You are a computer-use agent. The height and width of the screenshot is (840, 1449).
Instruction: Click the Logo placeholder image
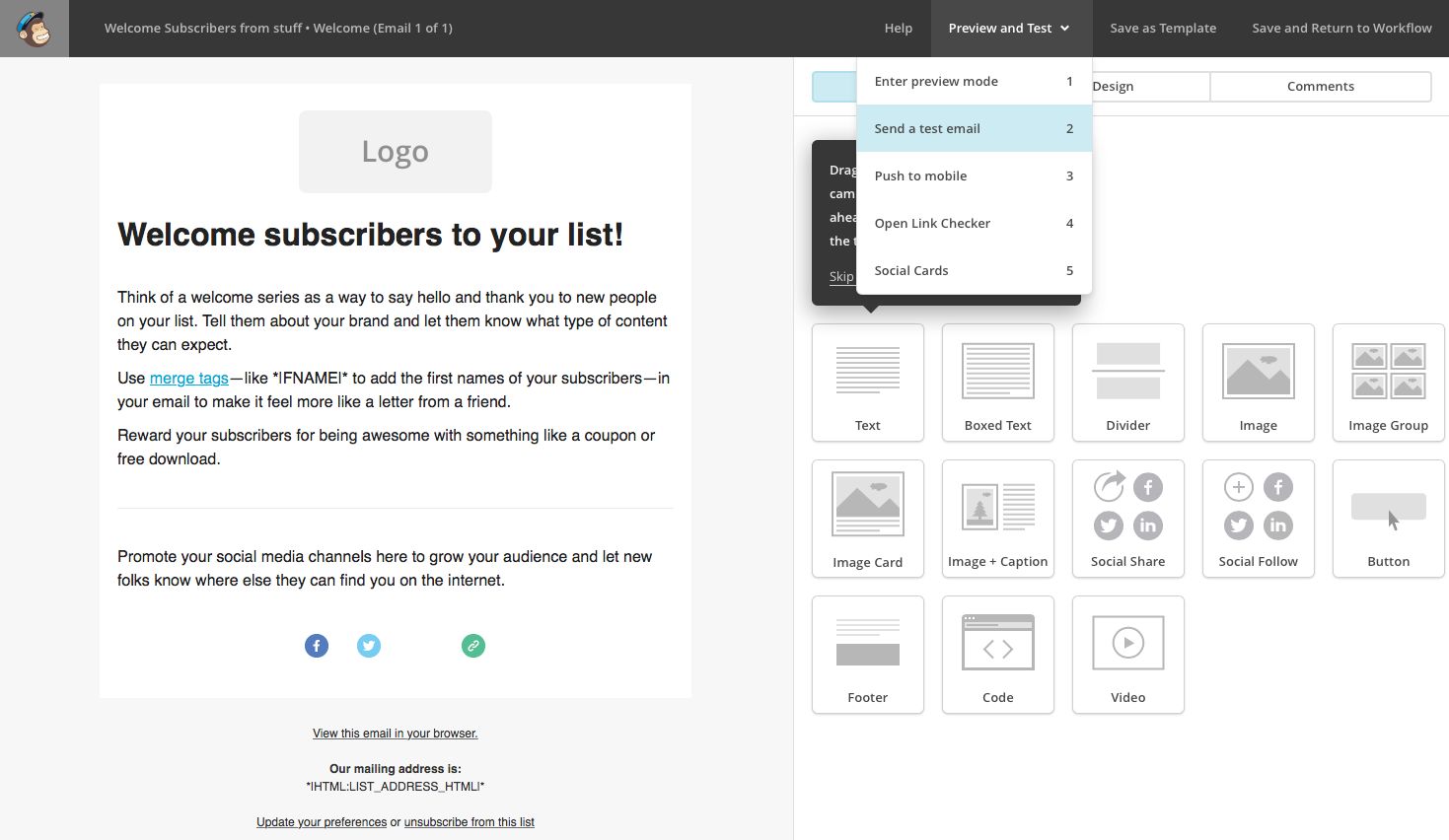coord(396,152)
